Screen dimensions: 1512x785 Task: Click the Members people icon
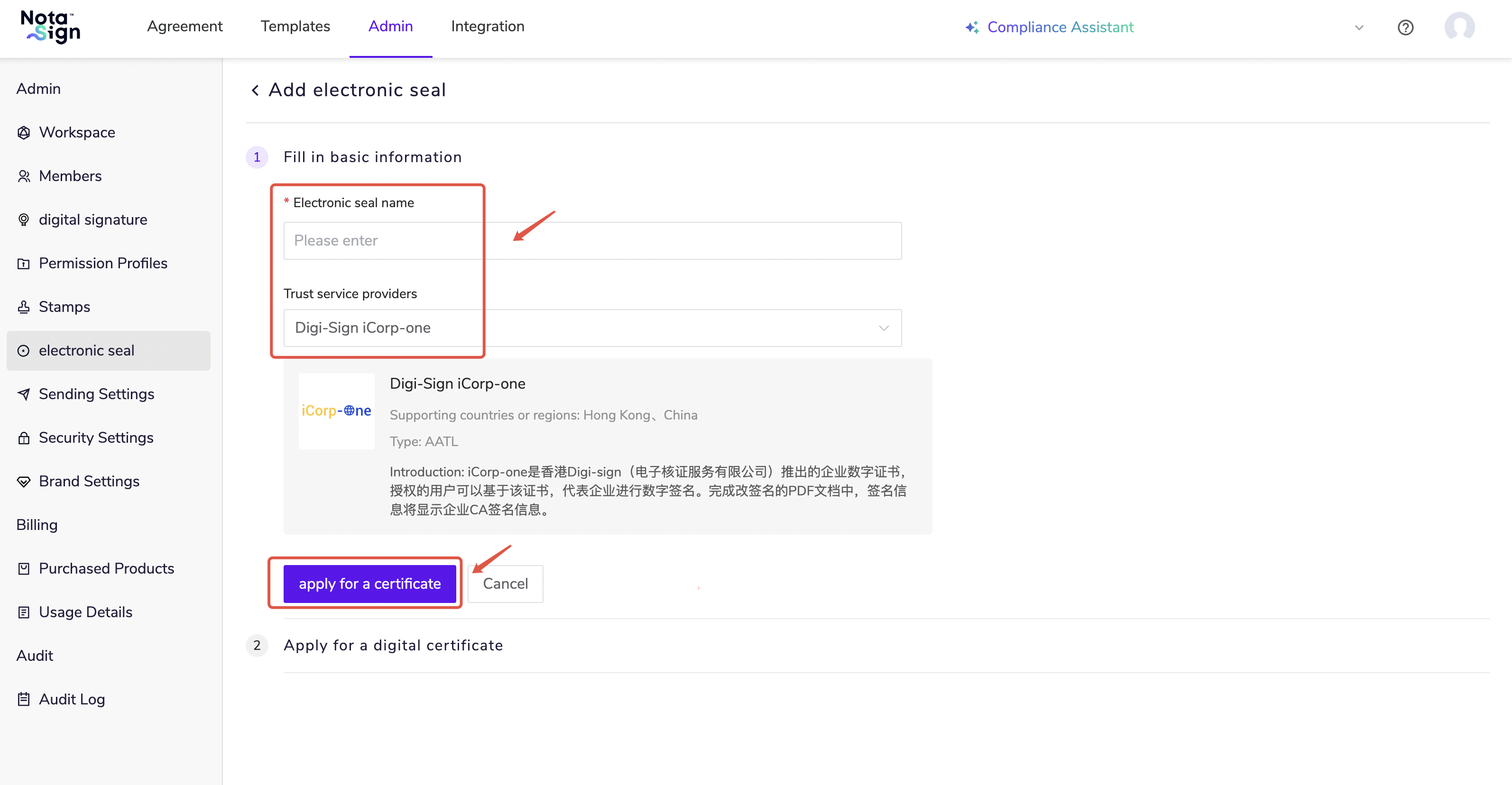click(24, 176)
